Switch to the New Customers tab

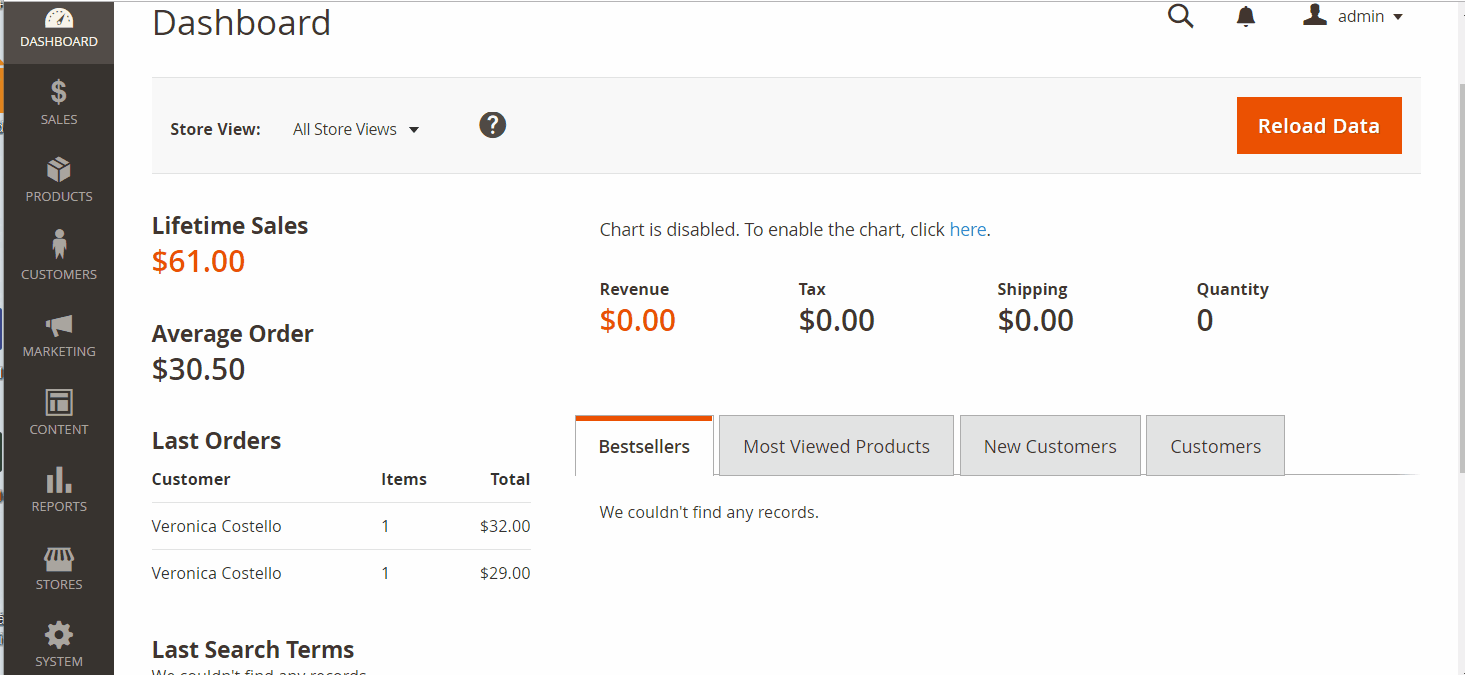1050,447
